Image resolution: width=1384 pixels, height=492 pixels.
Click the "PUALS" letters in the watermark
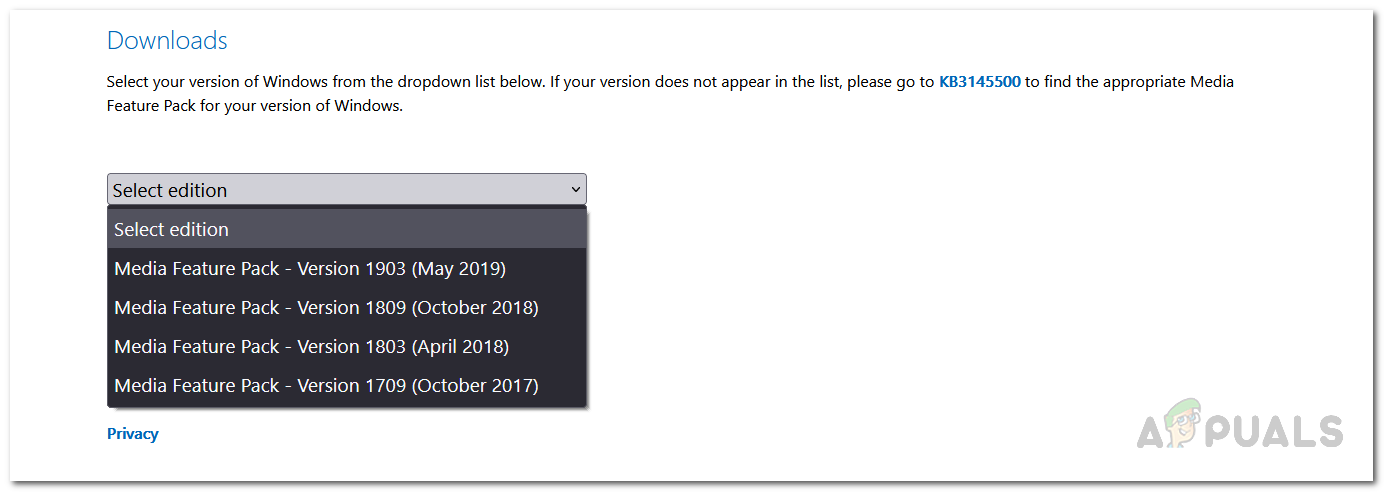click(x=1280, y=432)
